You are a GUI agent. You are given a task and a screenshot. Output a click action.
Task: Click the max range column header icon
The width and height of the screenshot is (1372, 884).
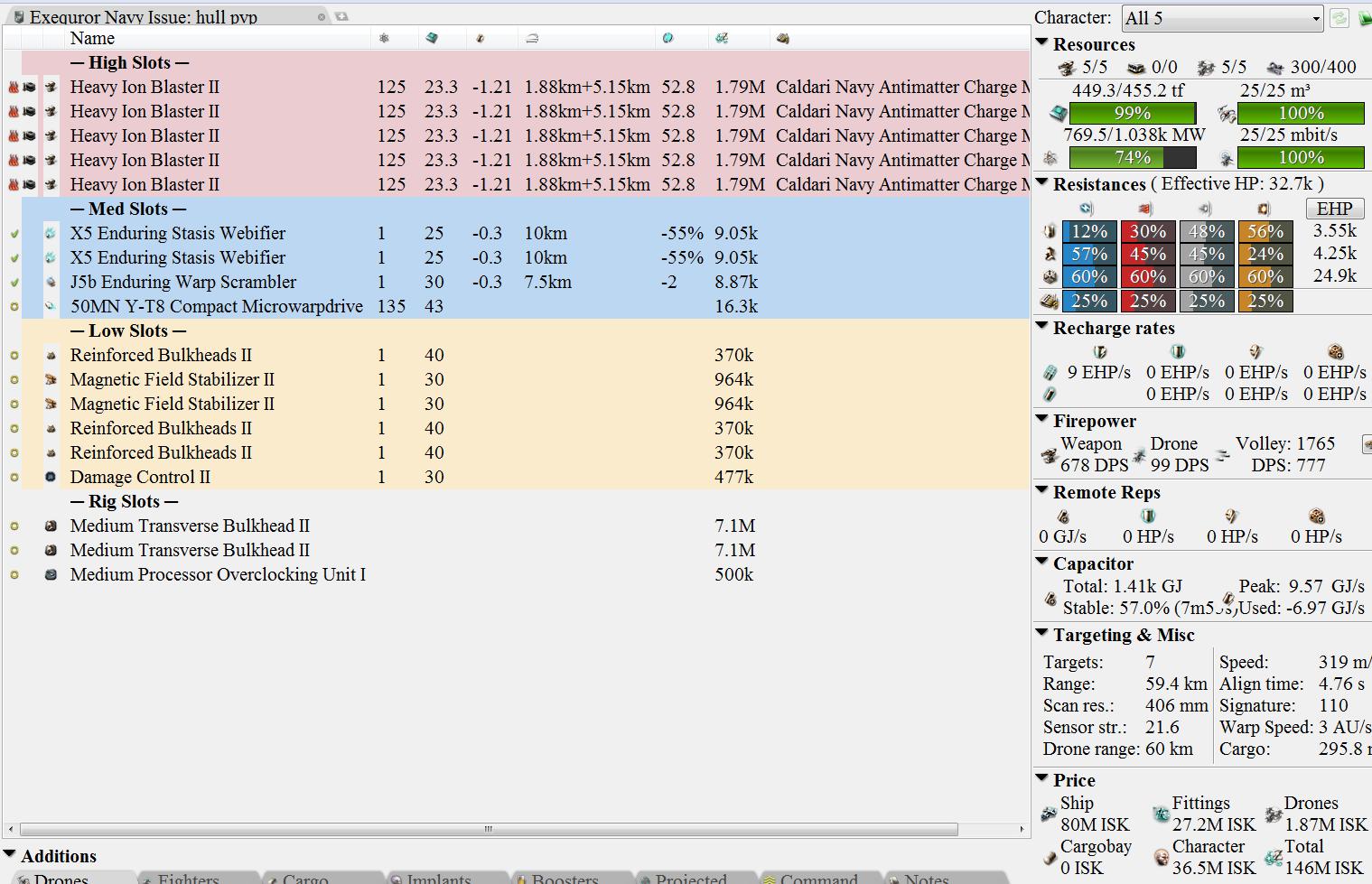[x=532, y=38]
